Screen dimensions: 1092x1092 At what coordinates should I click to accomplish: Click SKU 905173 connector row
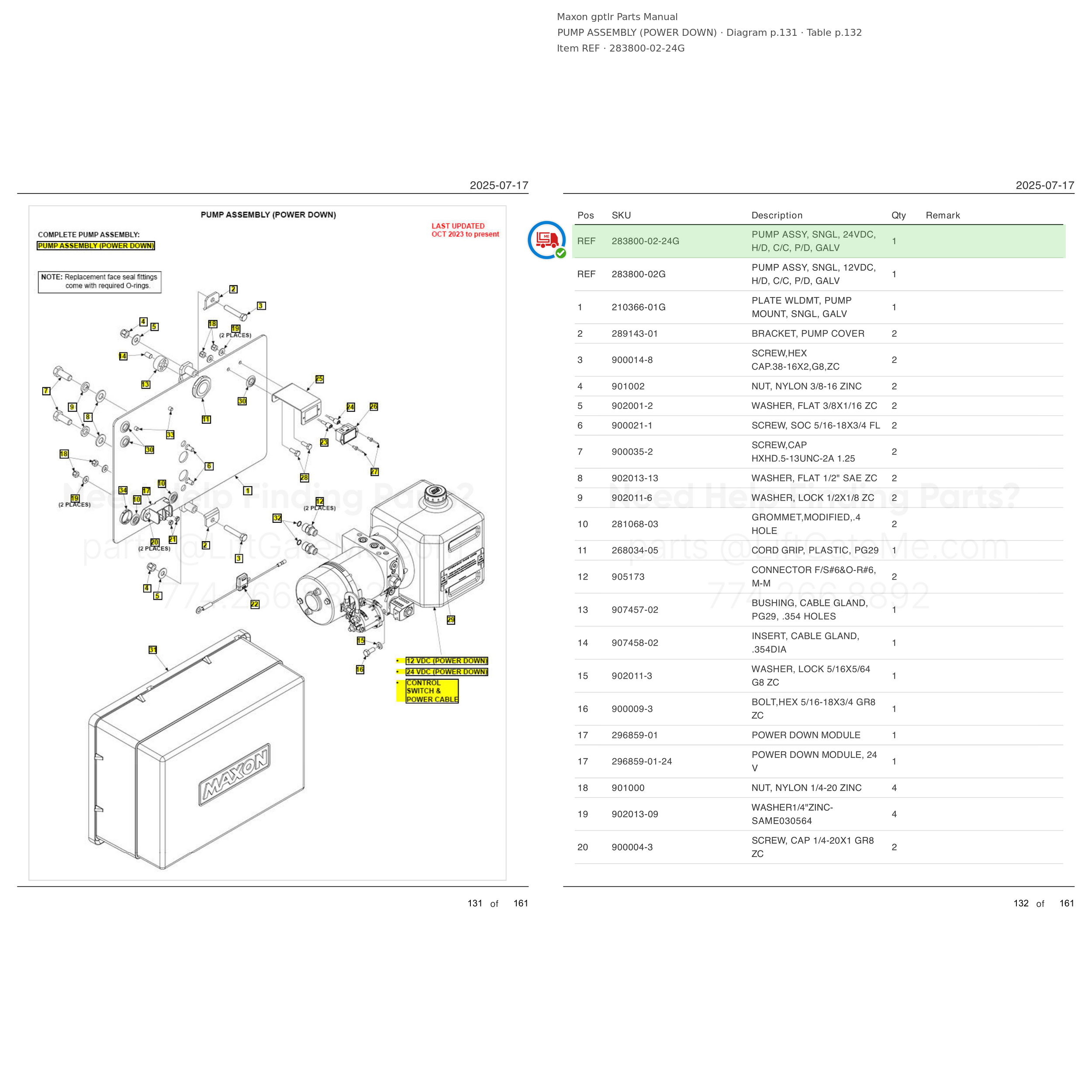[819, 577]
